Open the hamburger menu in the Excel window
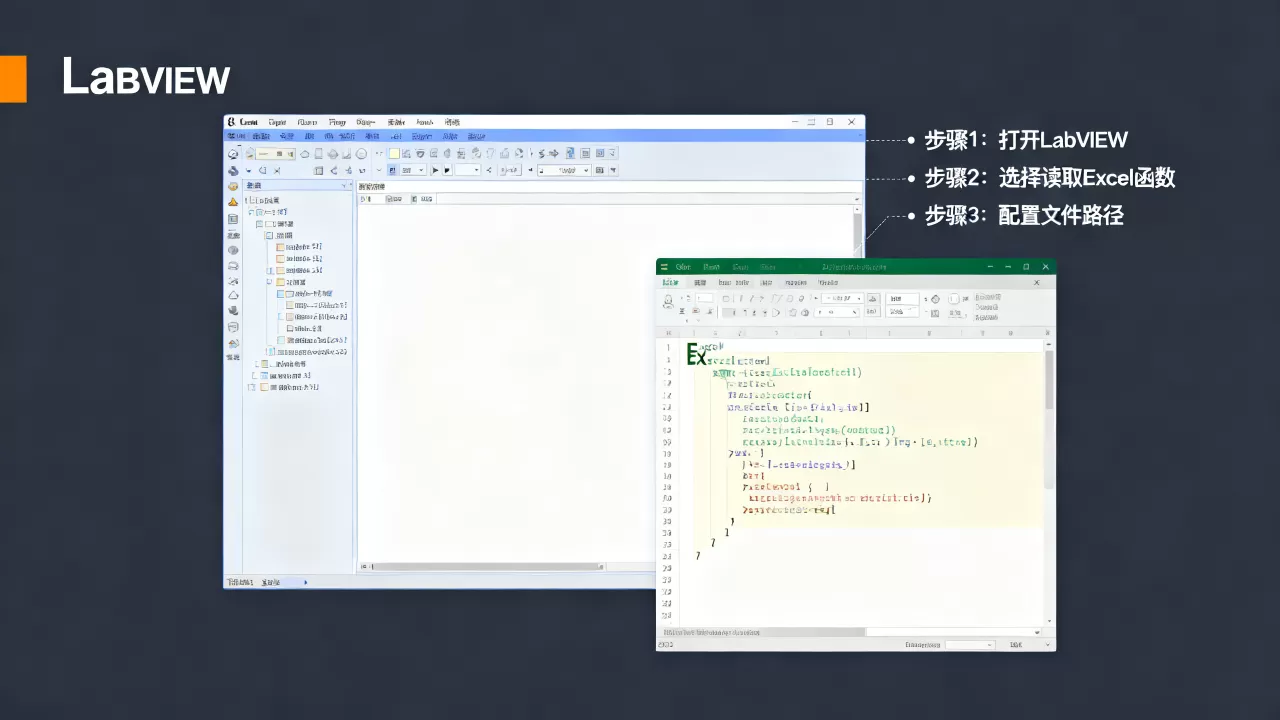This screenshot has height=720, width=1280. click(664, 267)
